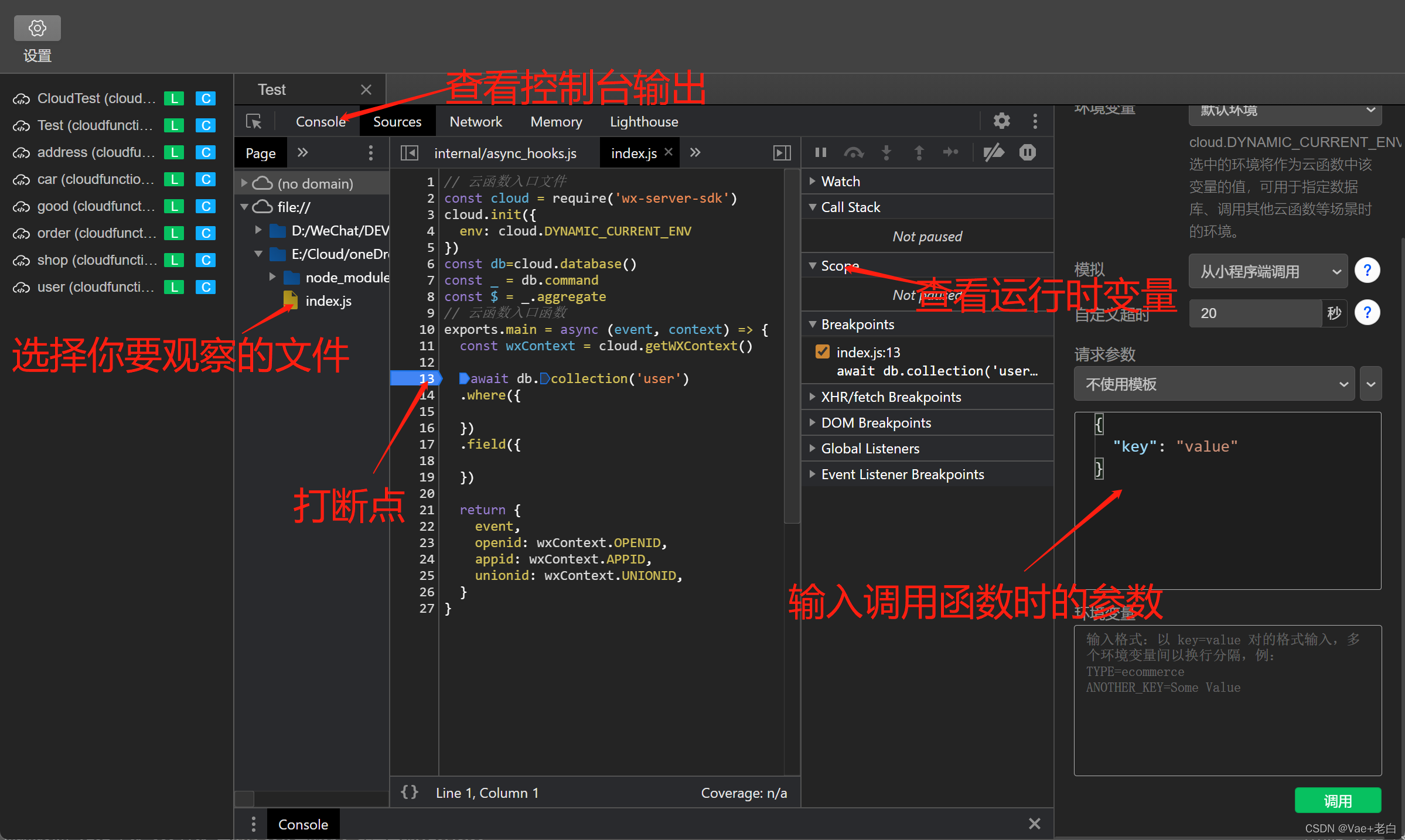Screen dimensions: 1405x840
Task: Click the L badge next to CloudTest
Action: pos(174,98)
